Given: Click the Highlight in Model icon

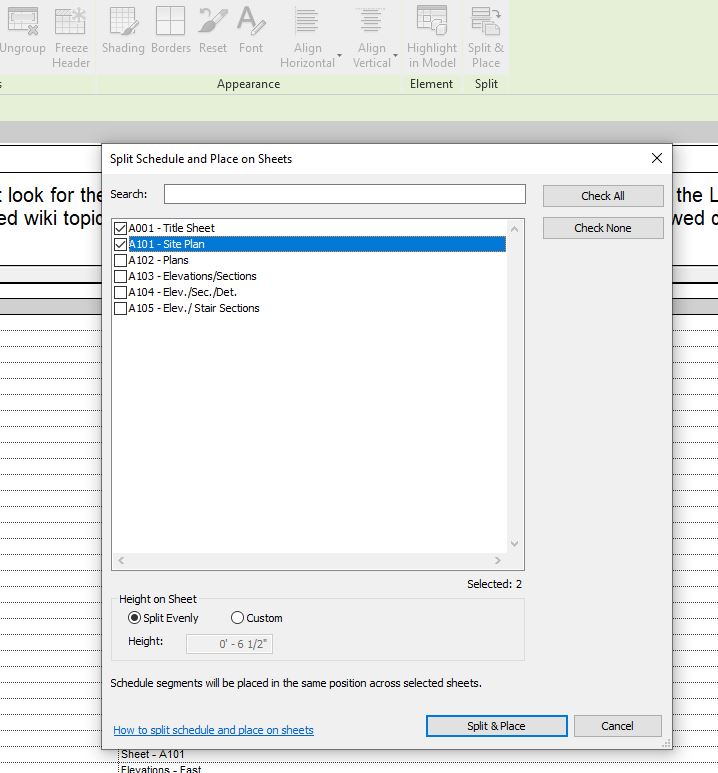Looking at the screenshot, I should coord(432,22).
